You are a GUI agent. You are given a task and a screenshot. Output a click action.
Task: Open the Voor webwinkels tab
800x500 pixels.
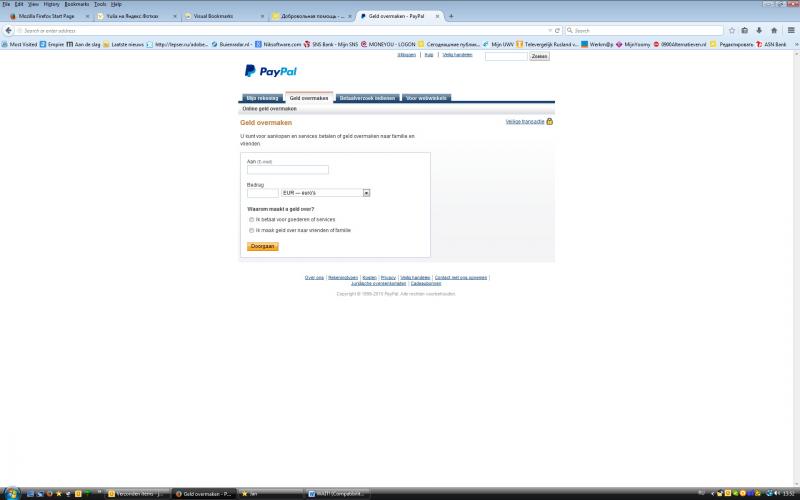click(x=427, y=98)
